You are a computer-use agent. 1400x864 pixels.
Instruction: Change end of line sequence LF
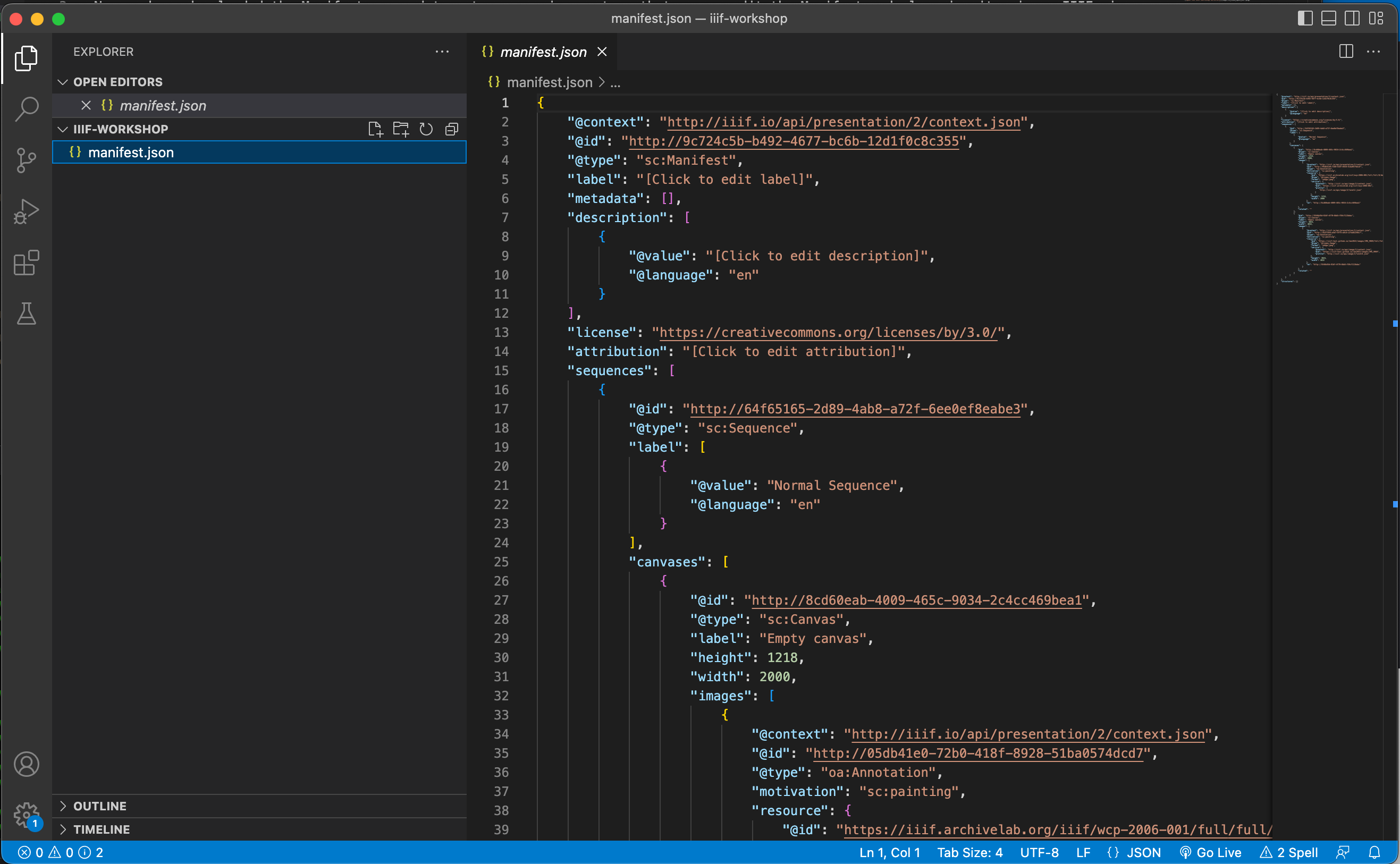click(1083, 852)
